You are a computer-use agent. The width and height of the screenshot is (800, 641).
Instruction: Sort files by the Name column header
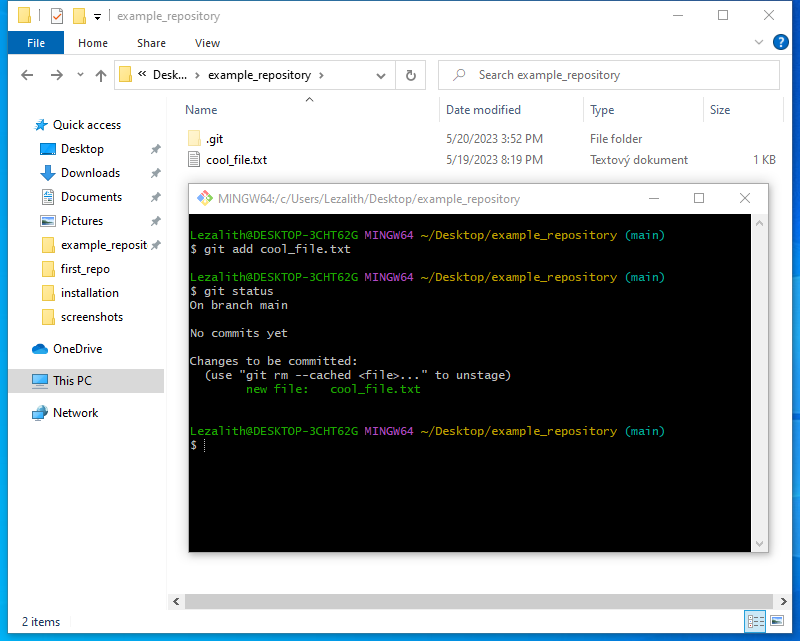[201, 110]
